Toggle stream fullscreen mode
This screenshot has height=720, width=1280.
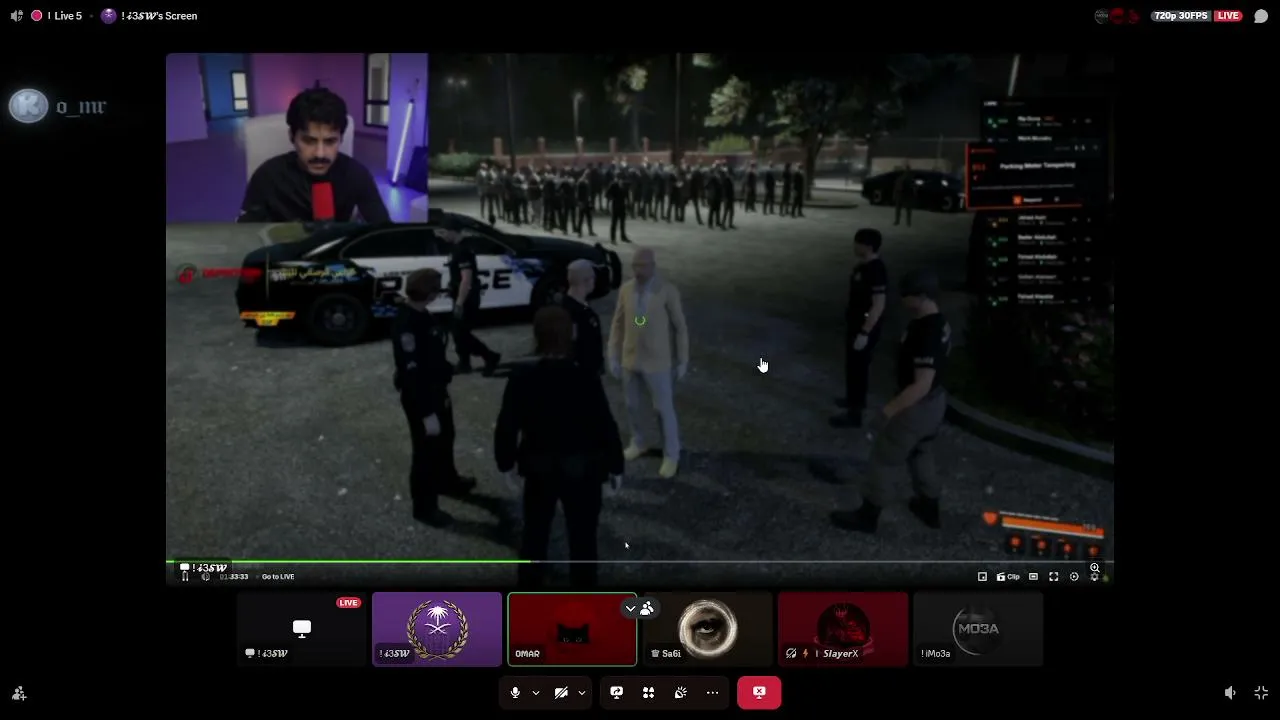(x=1053, y=577)
